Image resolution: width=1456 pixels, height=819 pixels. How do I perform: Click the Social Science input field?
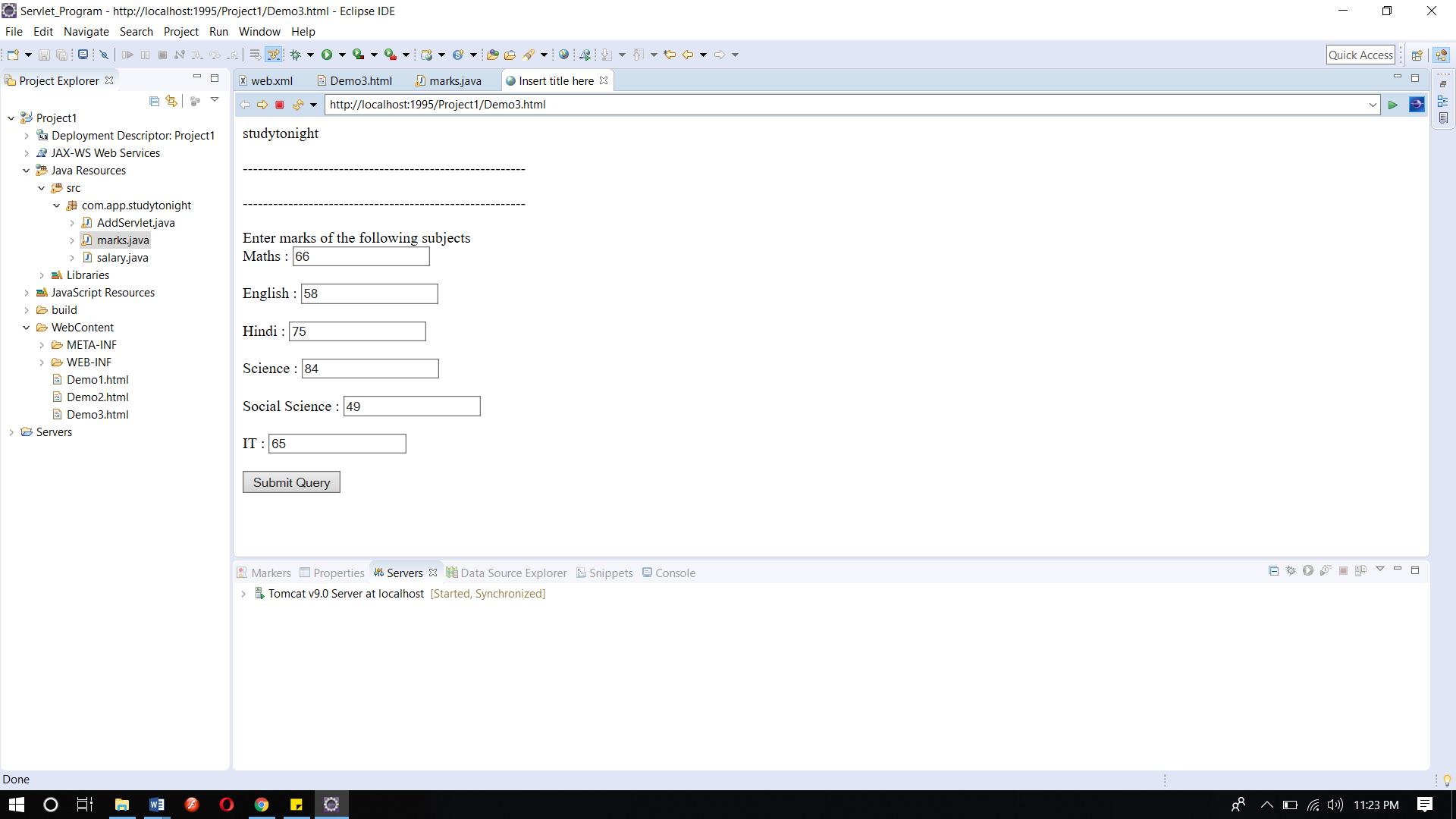click(412, 406)
